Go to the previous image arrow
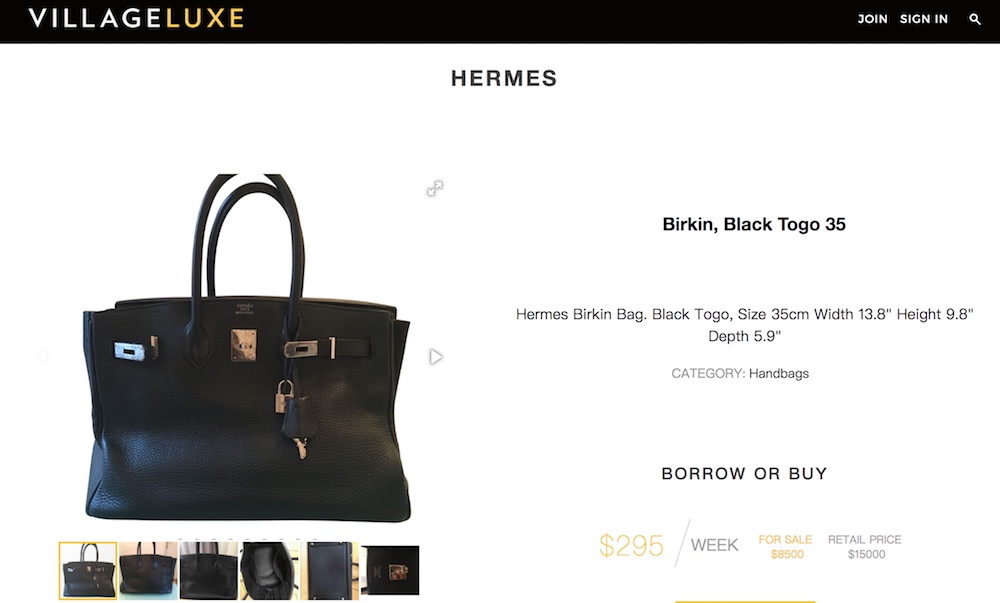Screen dimensions: 1000x603 click(42, 356)
